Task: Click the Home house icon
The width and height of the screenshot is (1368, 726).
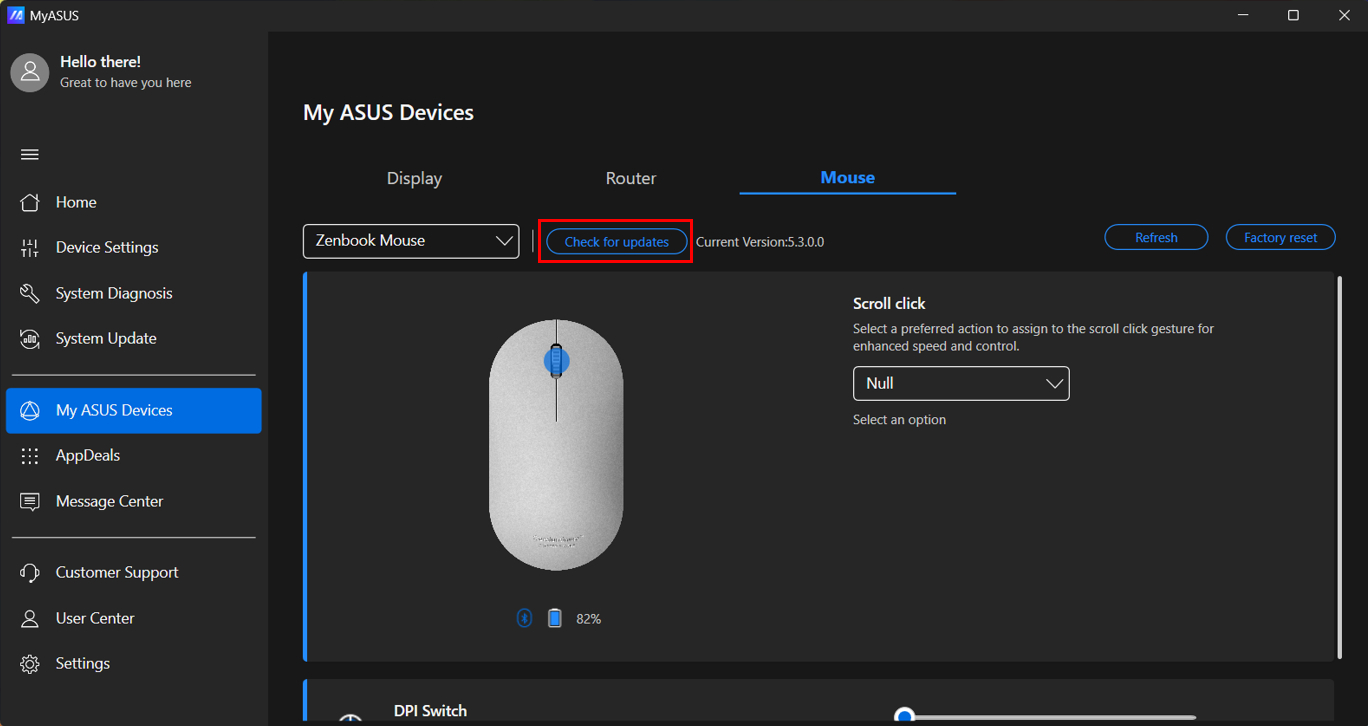Action: (30, 202)
